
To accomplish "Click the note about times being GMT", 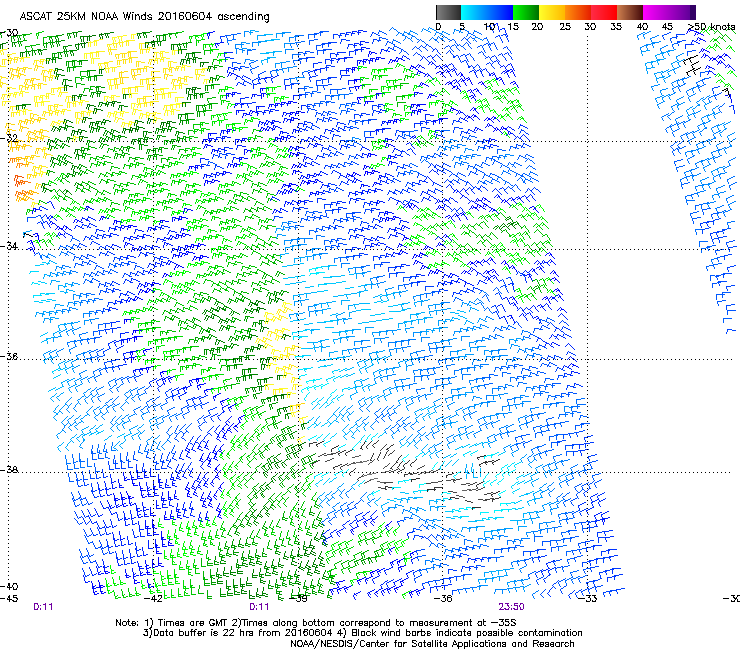I will pyautogui.click(x=315, y=623).
